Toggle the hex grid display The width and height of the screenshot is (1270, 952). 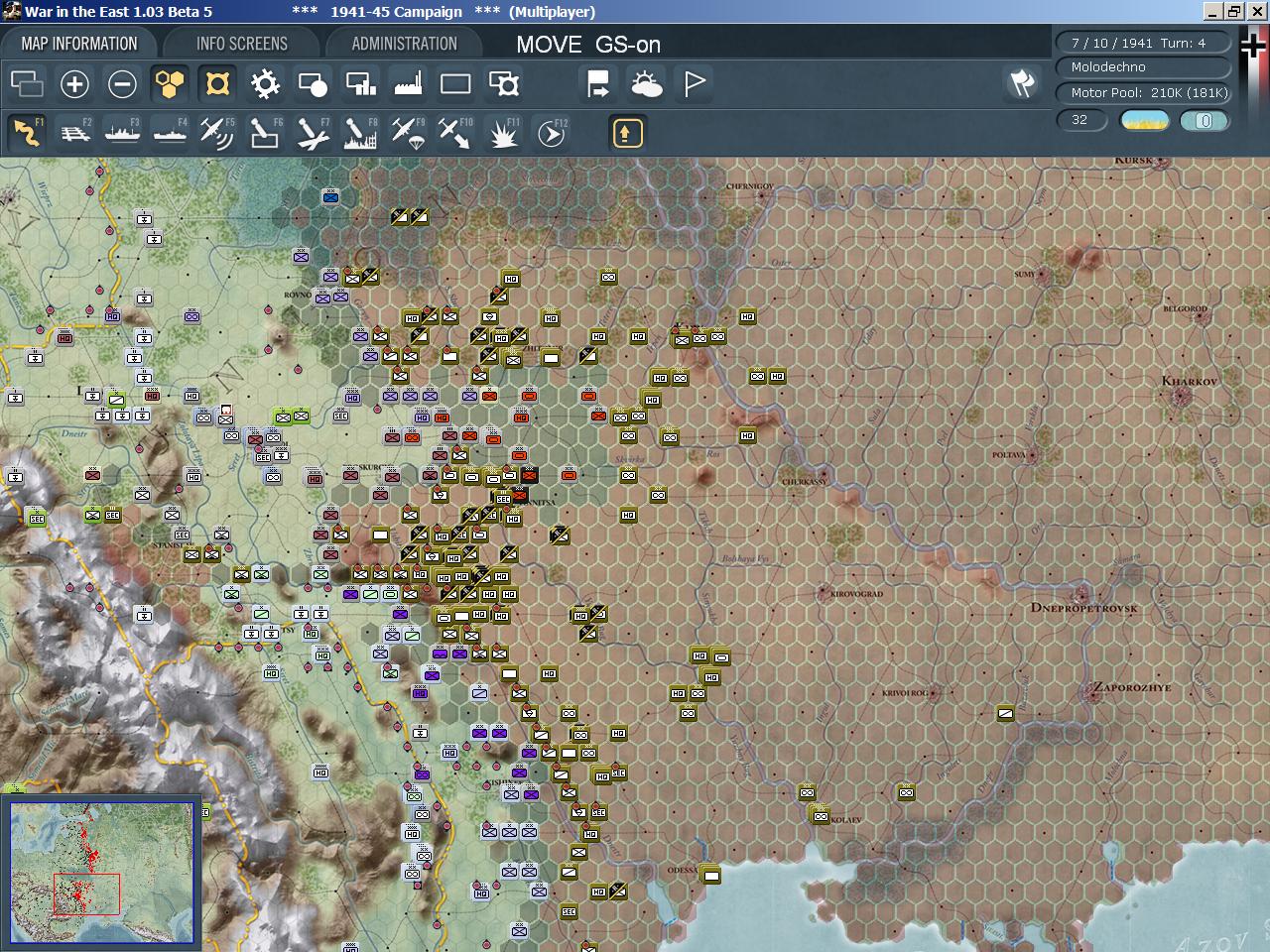coord(170,84)
